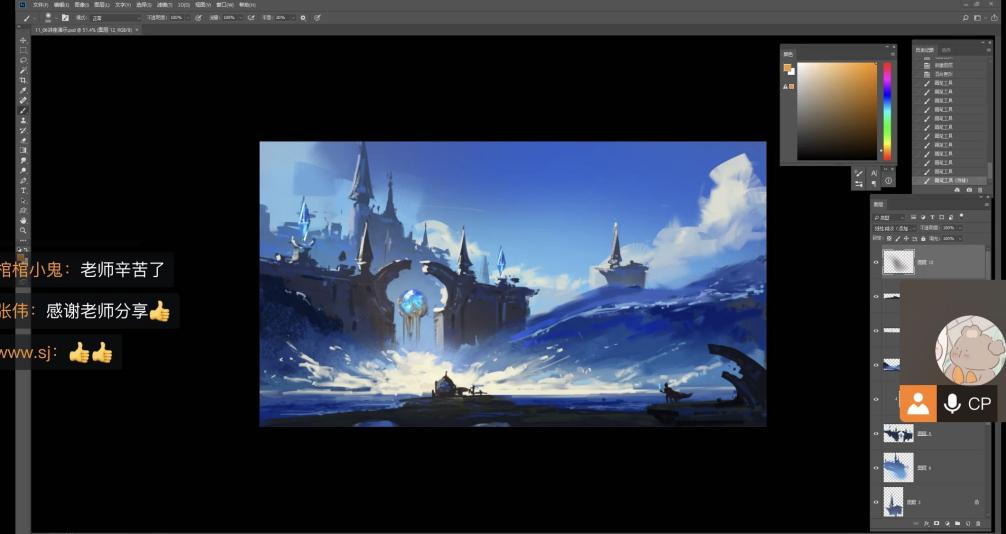Open the layer filter type dropdown

click(889, 218)
